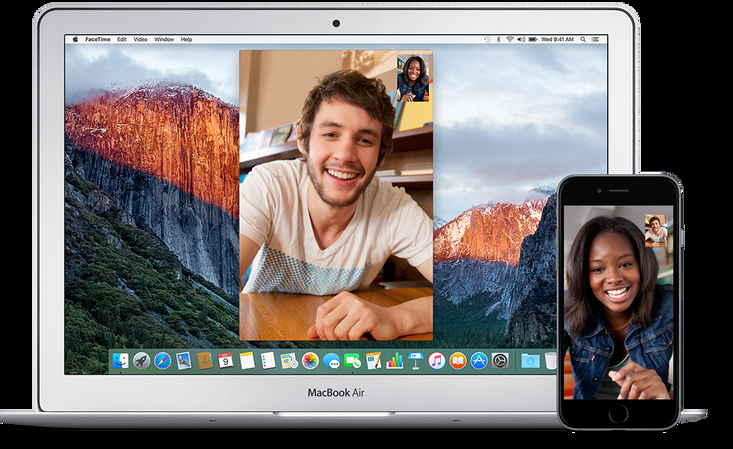Open the FaceTime application menu
The width and height of the screenshot is (733, 449).
[98, 39]
